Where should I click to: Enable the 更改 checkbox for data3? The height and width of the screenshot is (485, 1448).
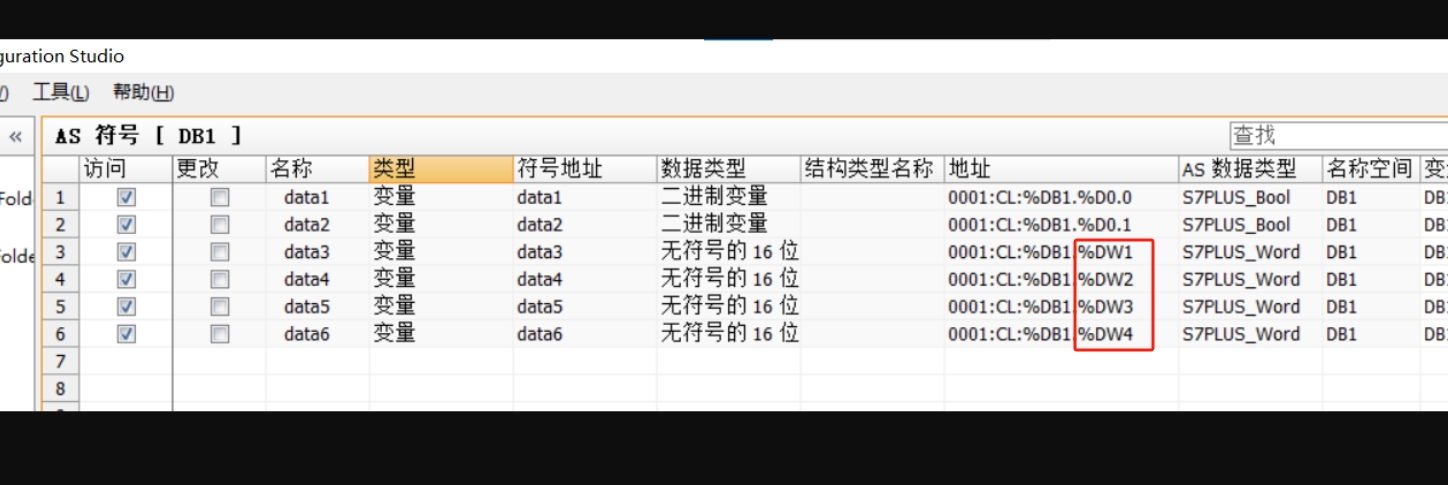219,252
